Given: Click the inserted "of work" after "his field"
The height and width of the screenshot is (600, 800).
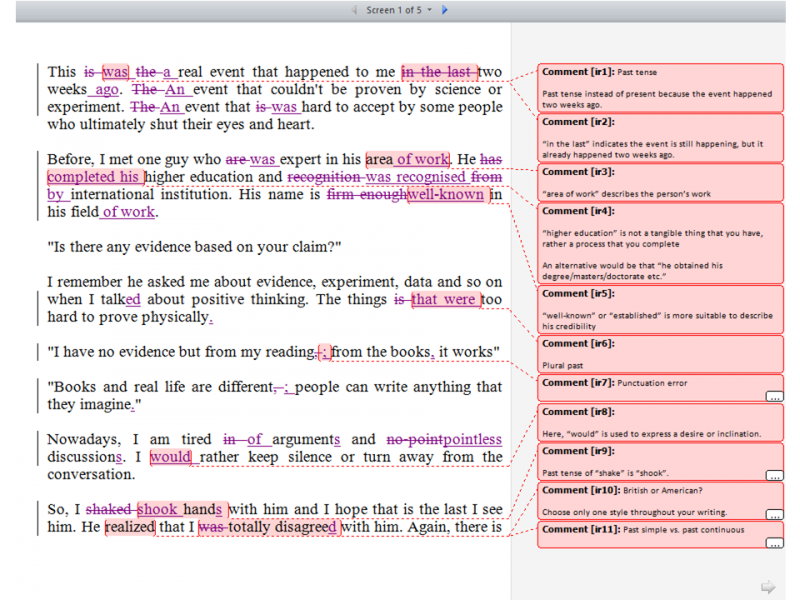Looking at the screenshot, I should [129, 212].
